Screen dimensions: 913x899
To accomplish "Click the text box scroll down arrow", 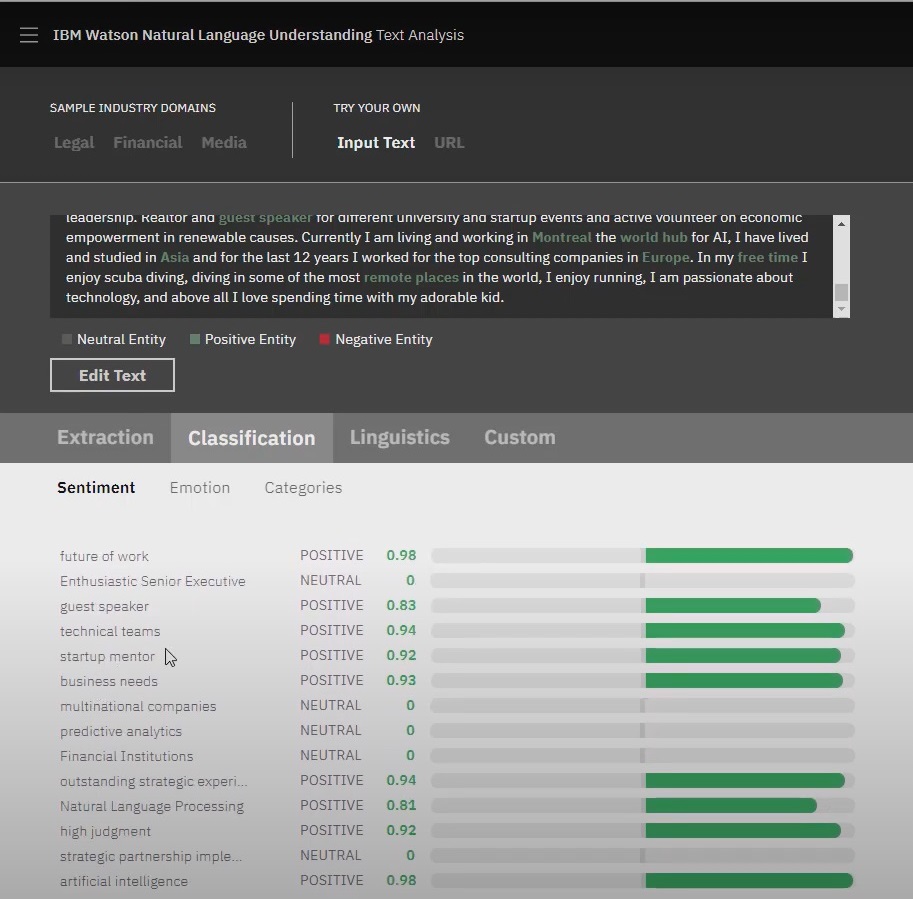I will coord(841,309).
